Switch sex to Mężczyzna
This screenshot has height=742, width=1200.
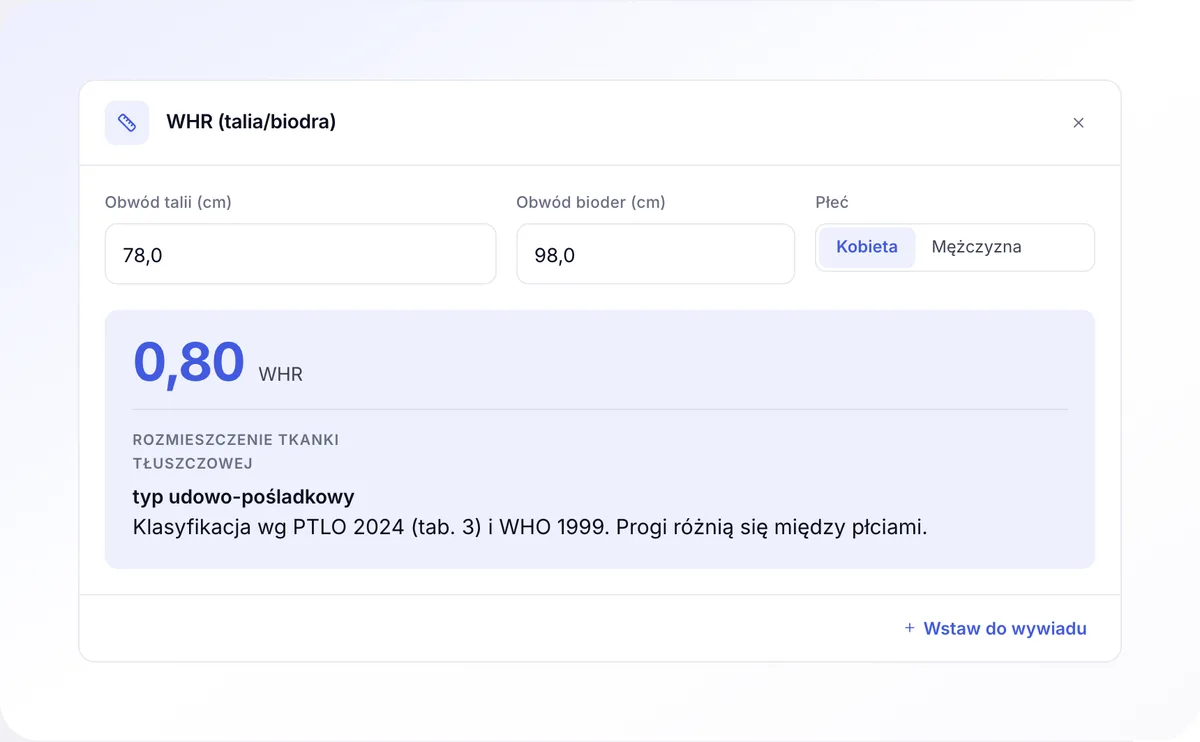point(976,247)
